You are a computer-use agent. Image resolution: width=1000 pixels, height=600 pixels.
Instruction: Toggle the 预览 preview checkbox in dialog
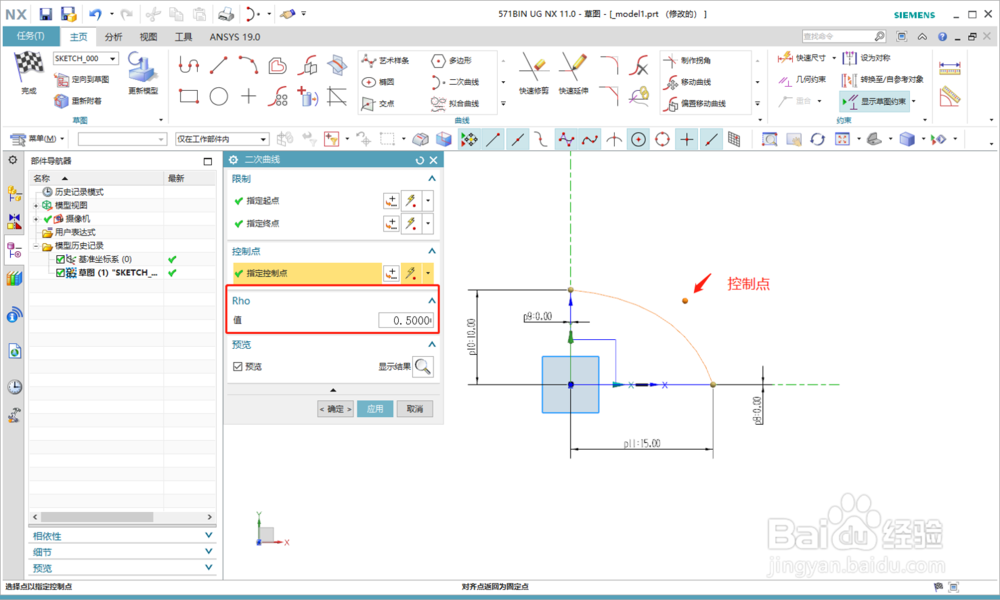coord(238,367)
